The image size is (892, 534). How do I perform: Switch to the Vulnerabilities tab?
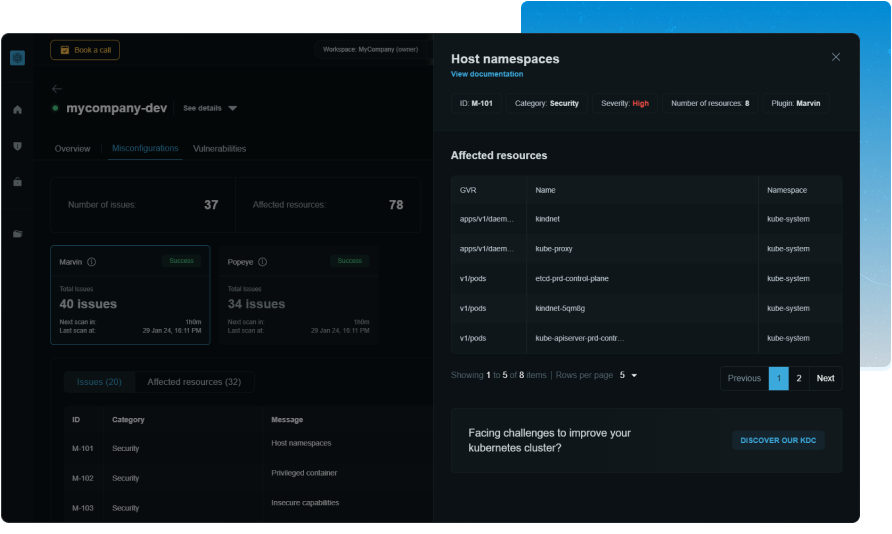pyautogui.click(x=219, y=149)
